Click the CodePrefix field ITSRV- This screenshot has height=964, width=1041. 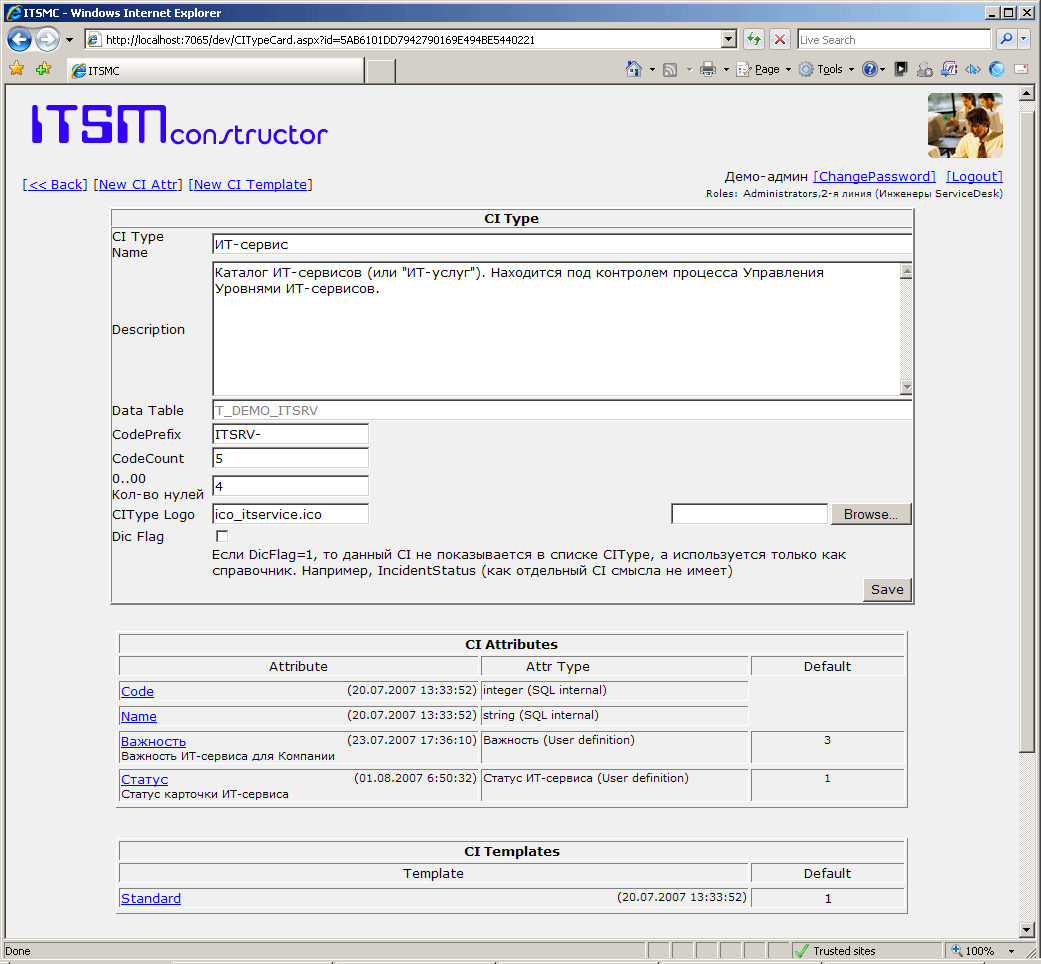click(x=290, y=434)
